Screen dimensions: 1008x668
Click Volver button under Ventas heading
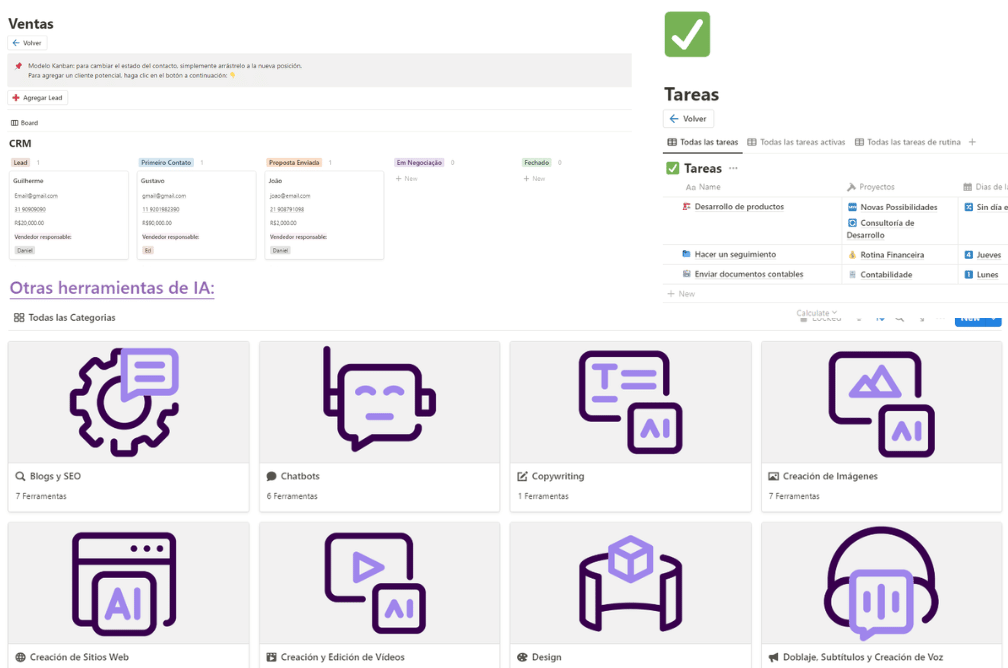coord(27,43)
